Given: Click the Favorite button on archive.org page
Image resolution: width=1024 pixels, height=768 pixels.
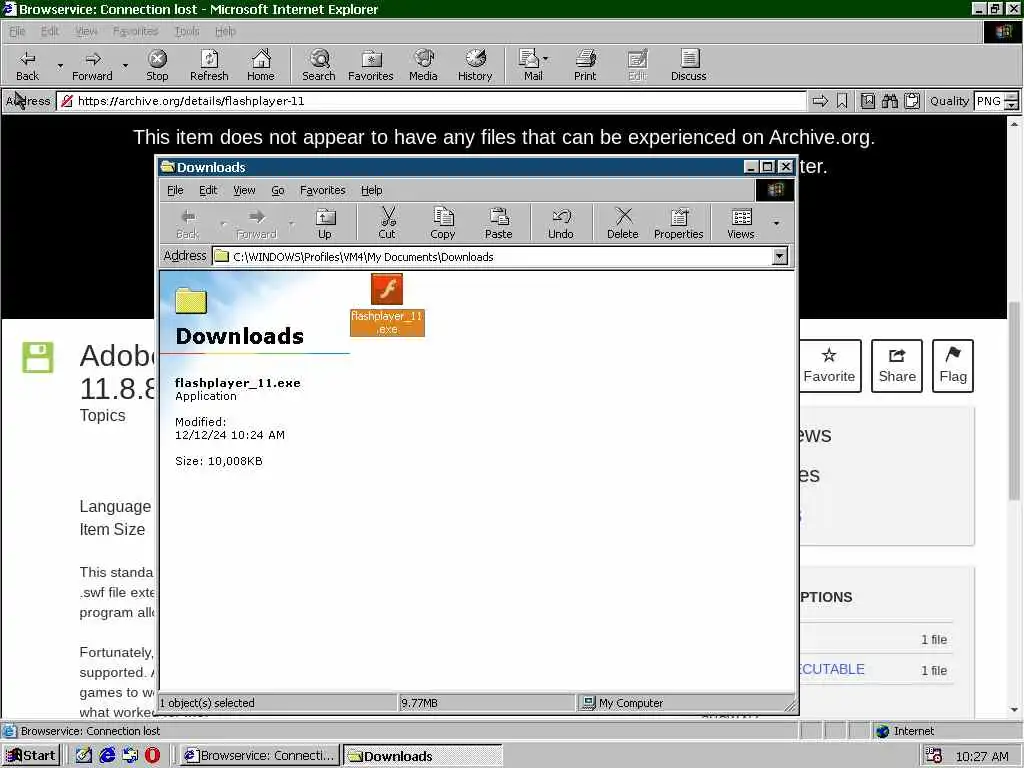Looking at the screenshot, I should pyautogui.click(x=829, y=366).
